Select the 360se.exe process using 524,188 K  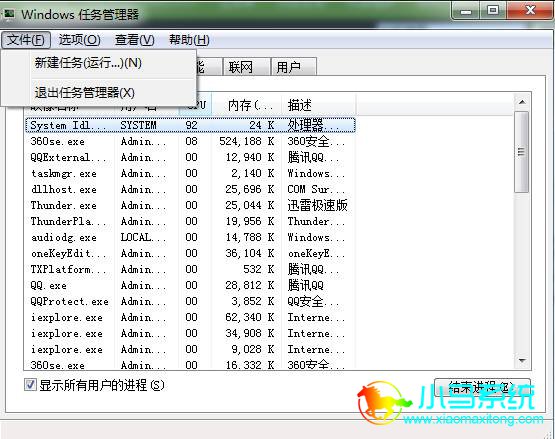tap(190, 141)
